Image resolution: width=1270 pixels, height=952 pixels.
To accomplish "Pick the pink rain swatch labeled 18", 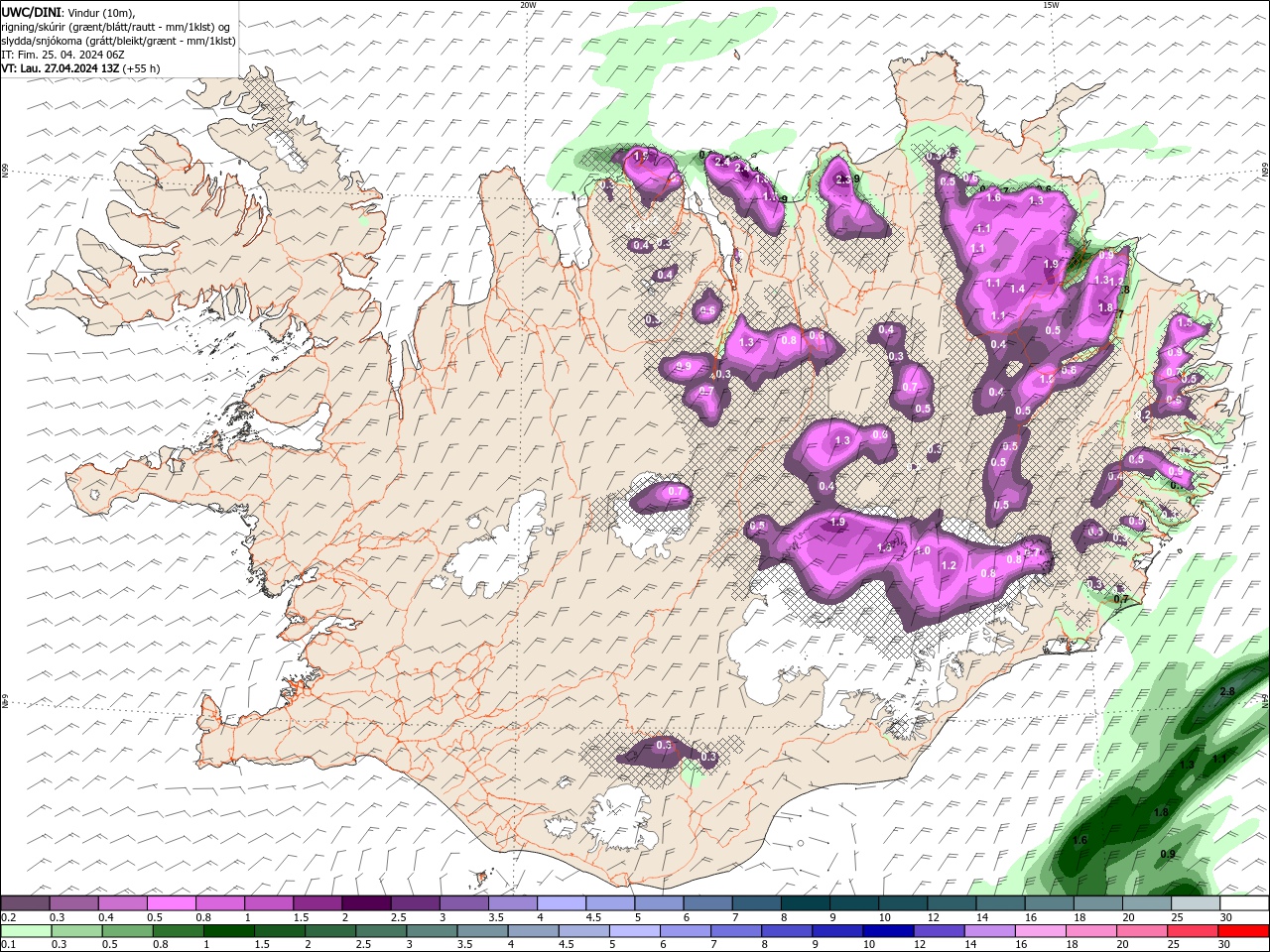I will click(x=1089, y=931).
